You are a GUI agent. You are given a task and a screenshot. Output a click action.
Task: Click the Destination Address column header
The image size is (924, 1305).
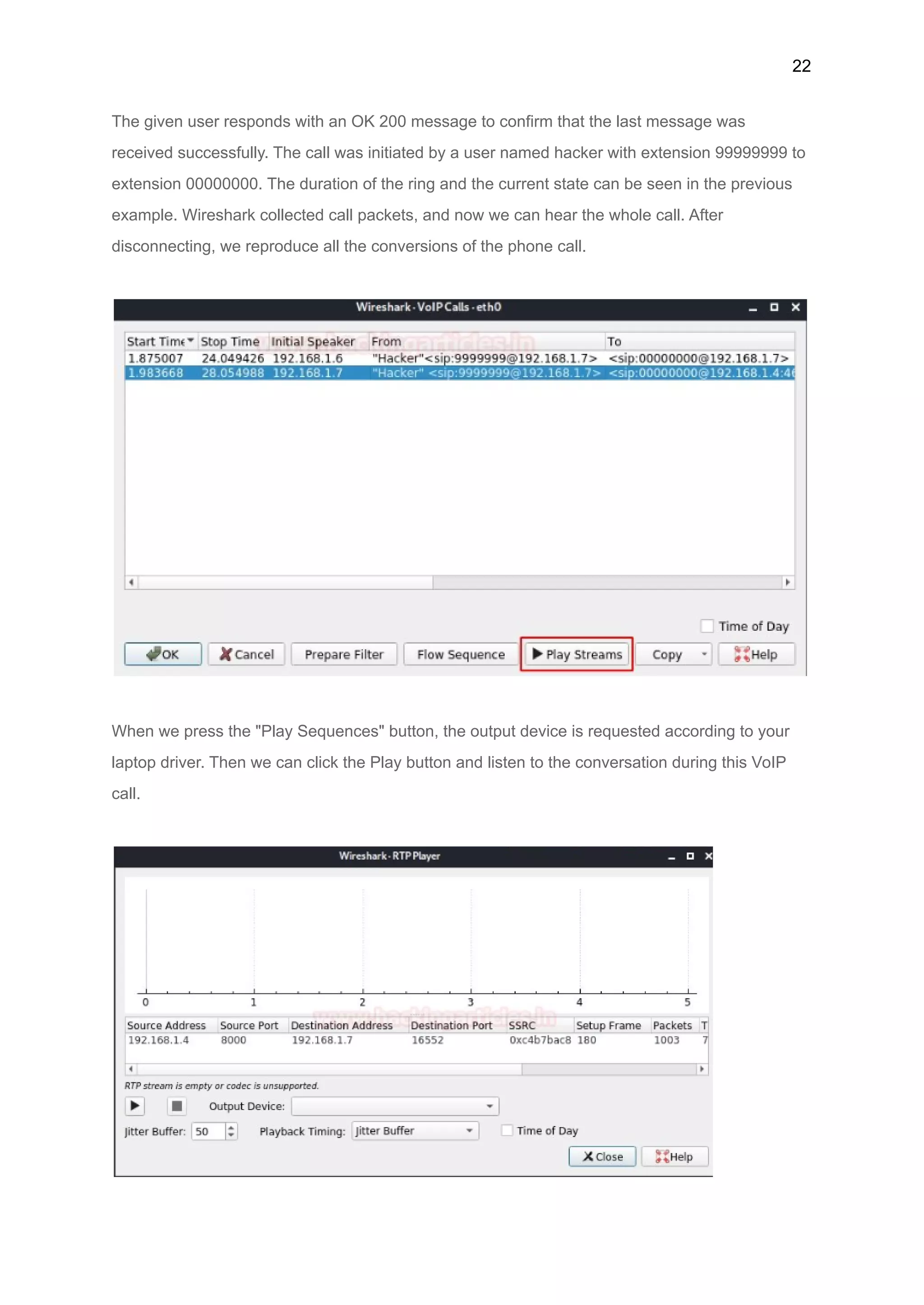coord(348,1025)
